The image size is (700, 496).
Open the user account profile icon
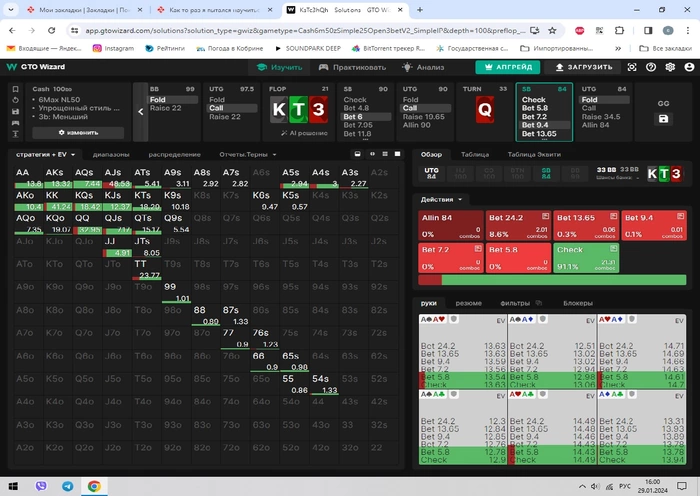689,67
